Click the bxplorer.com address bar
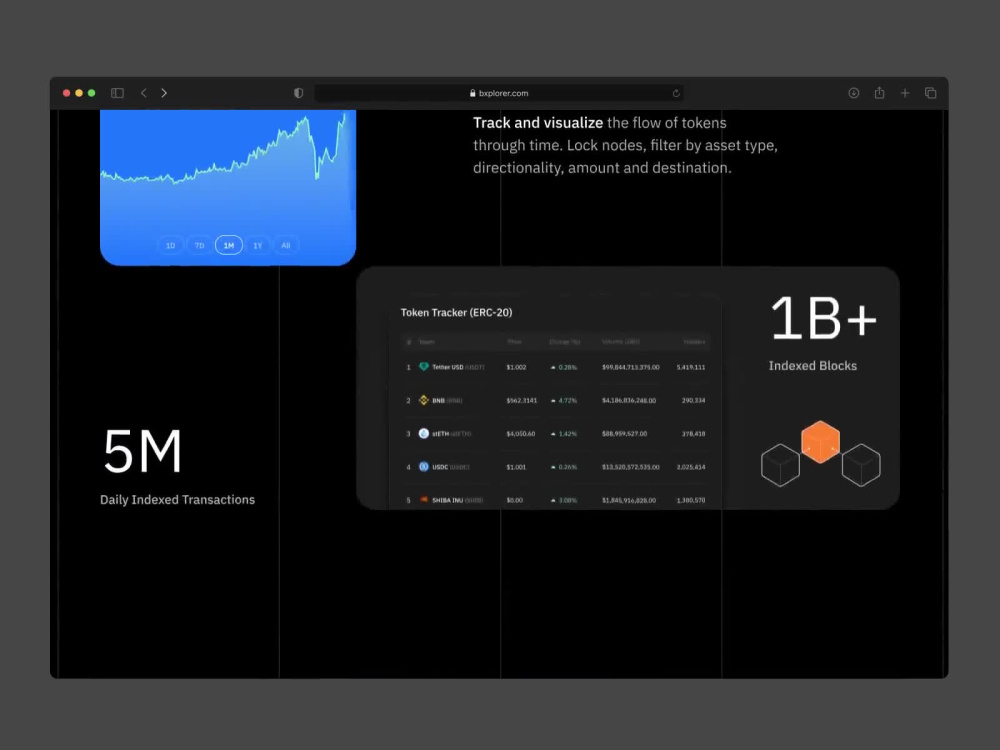1000x750 pixels. 499,93
